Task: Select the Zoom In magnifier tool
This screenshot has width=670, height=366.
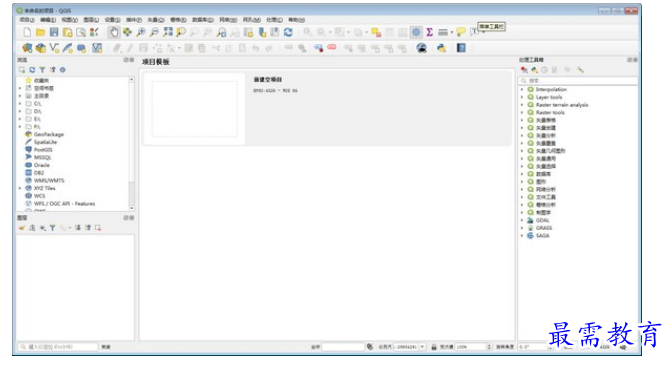Action: point(141,32)
